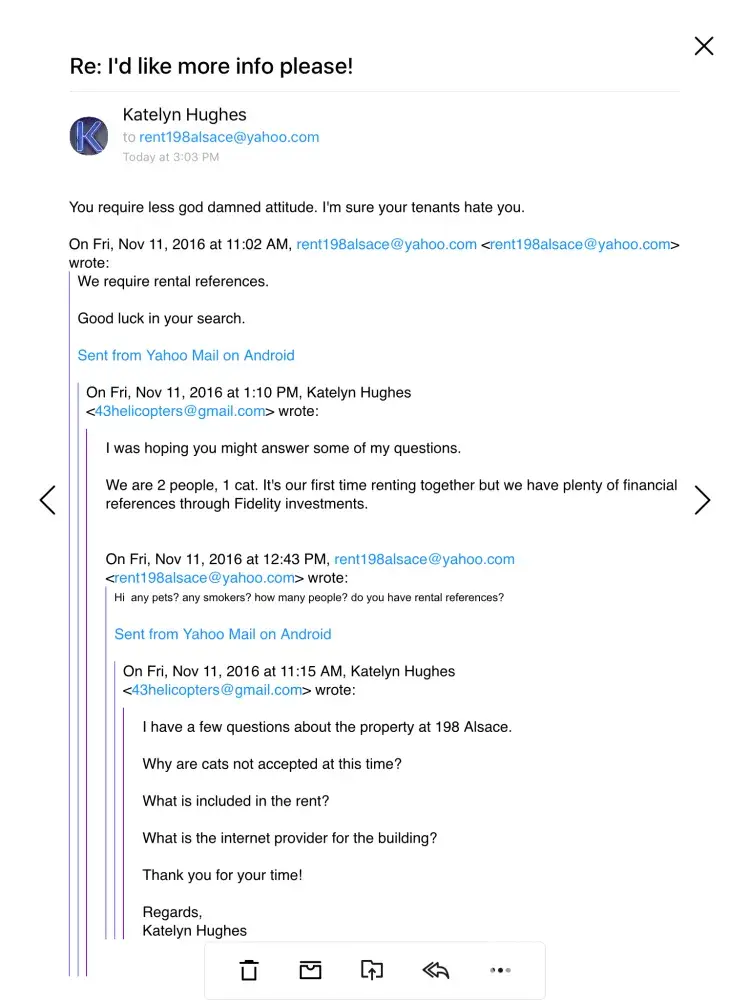Click rent198alsace@yahoo.com in the 12:43 PM quote
The height and width of the screenshot is (1000, 750).
[424, 559]
